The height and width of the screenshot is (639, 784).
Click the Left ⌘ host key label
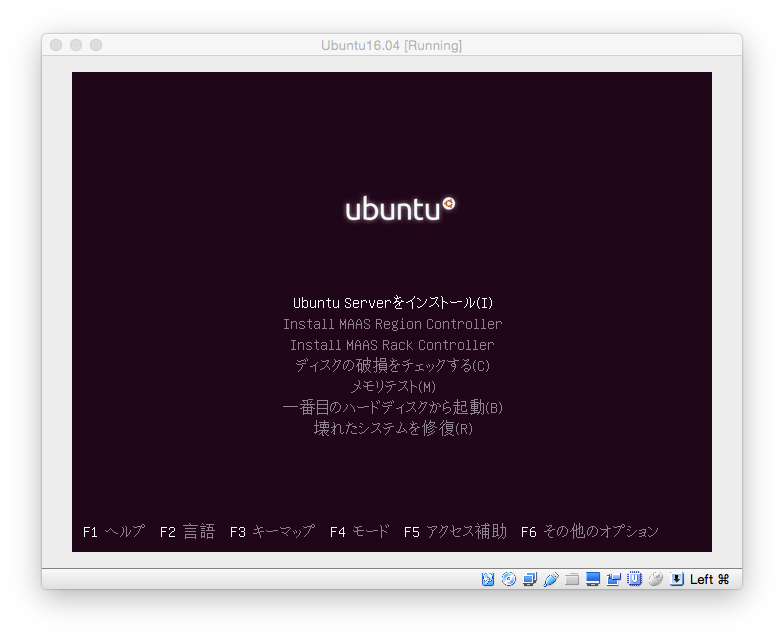[x=709, y=579]
